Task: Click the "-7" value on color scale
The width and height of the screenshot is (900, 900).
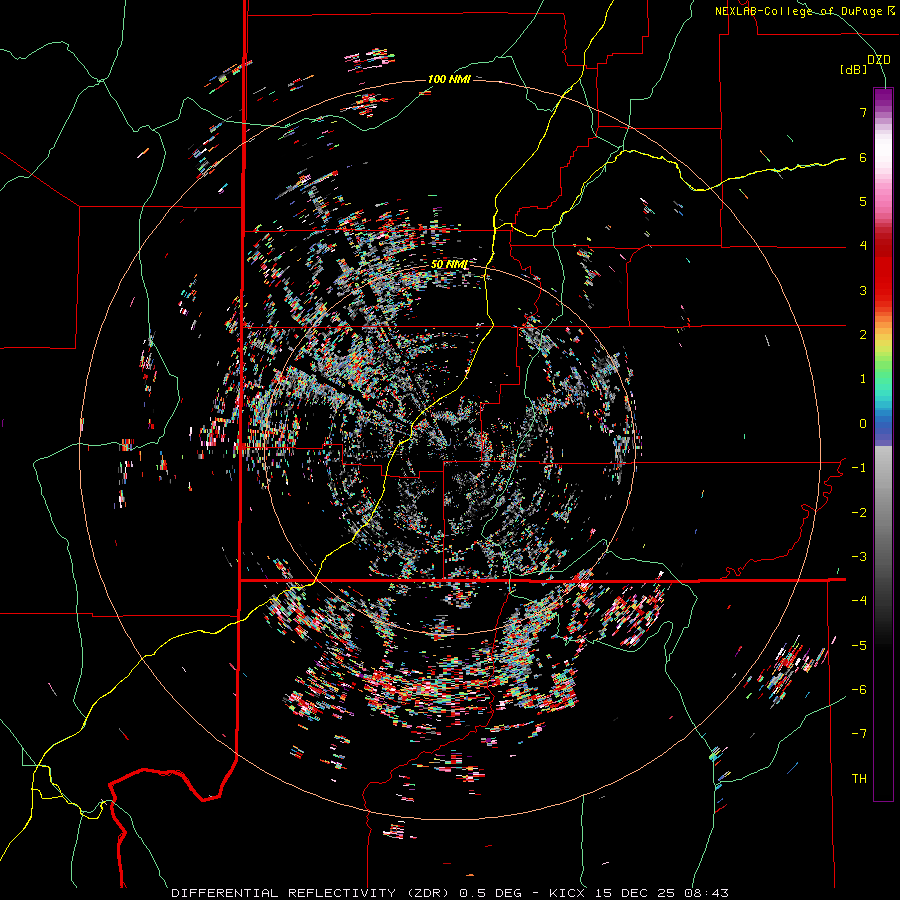Action: 859,734
